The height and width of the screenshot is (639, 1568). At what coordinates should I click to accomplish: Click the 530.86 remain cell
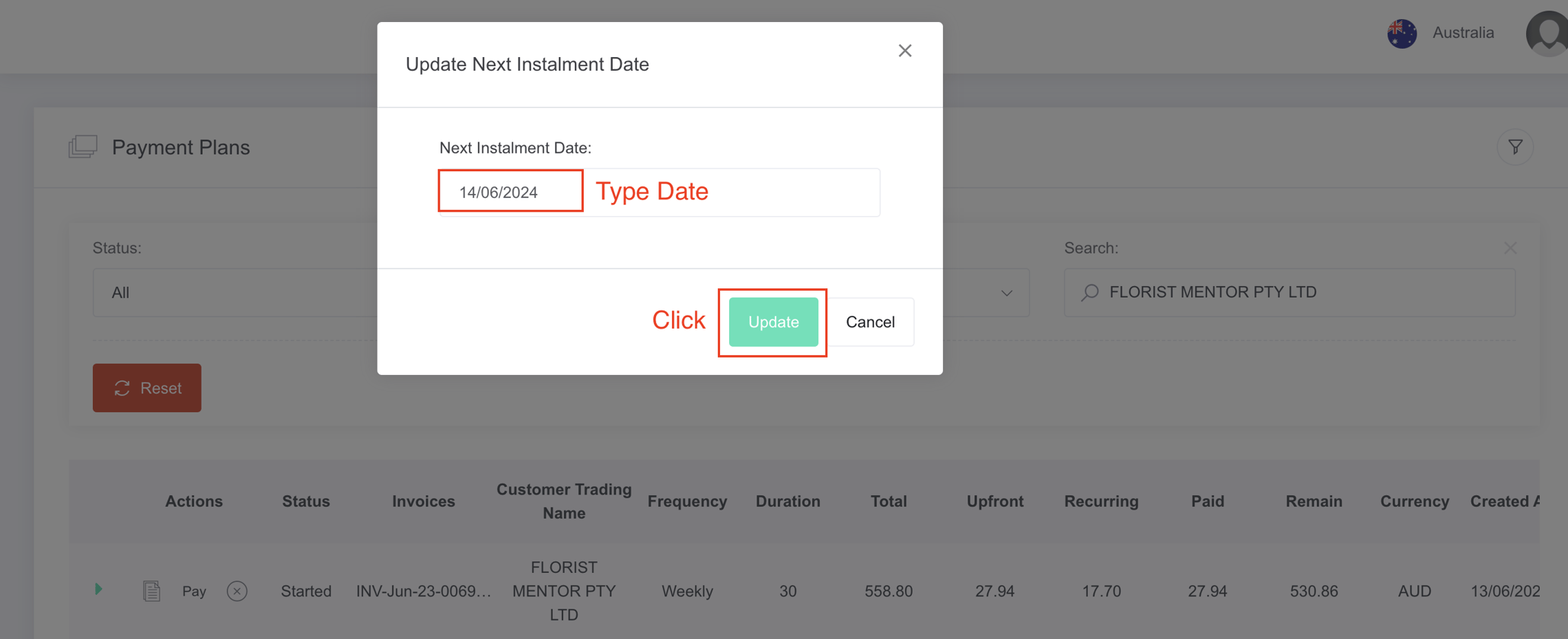click(x=1314, y=591)
